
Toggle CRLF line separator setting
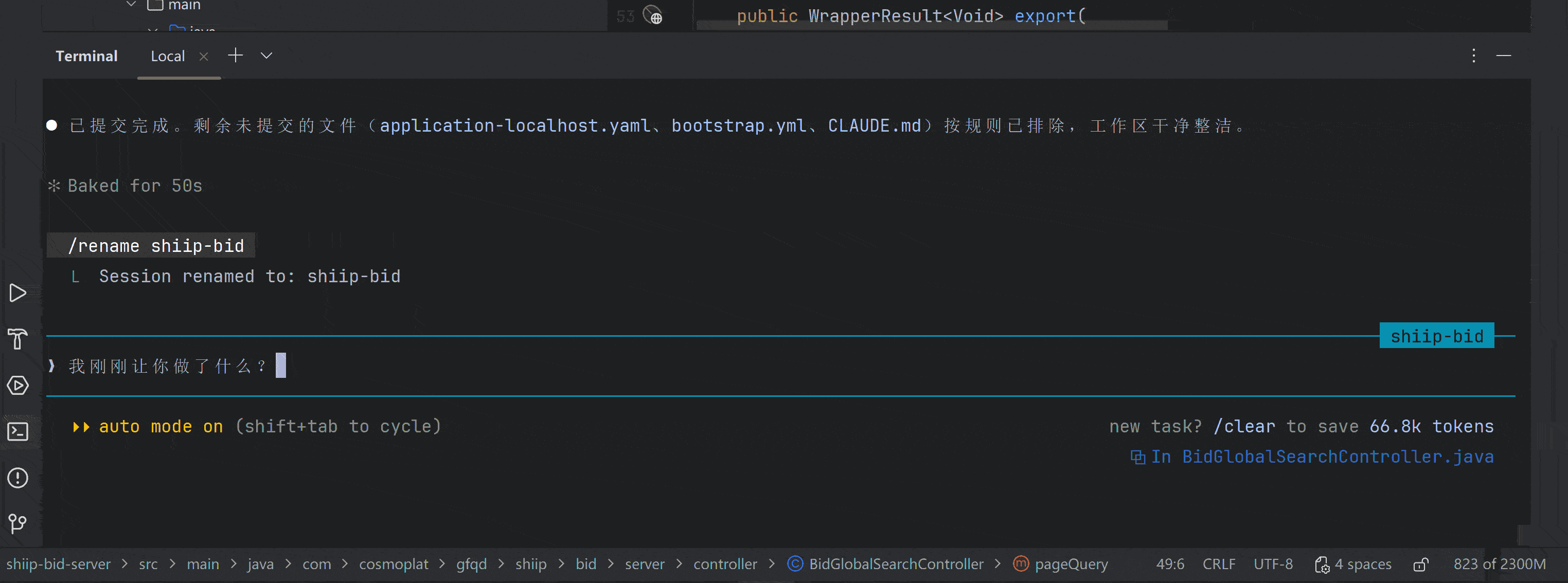(x=1219, y=564)
